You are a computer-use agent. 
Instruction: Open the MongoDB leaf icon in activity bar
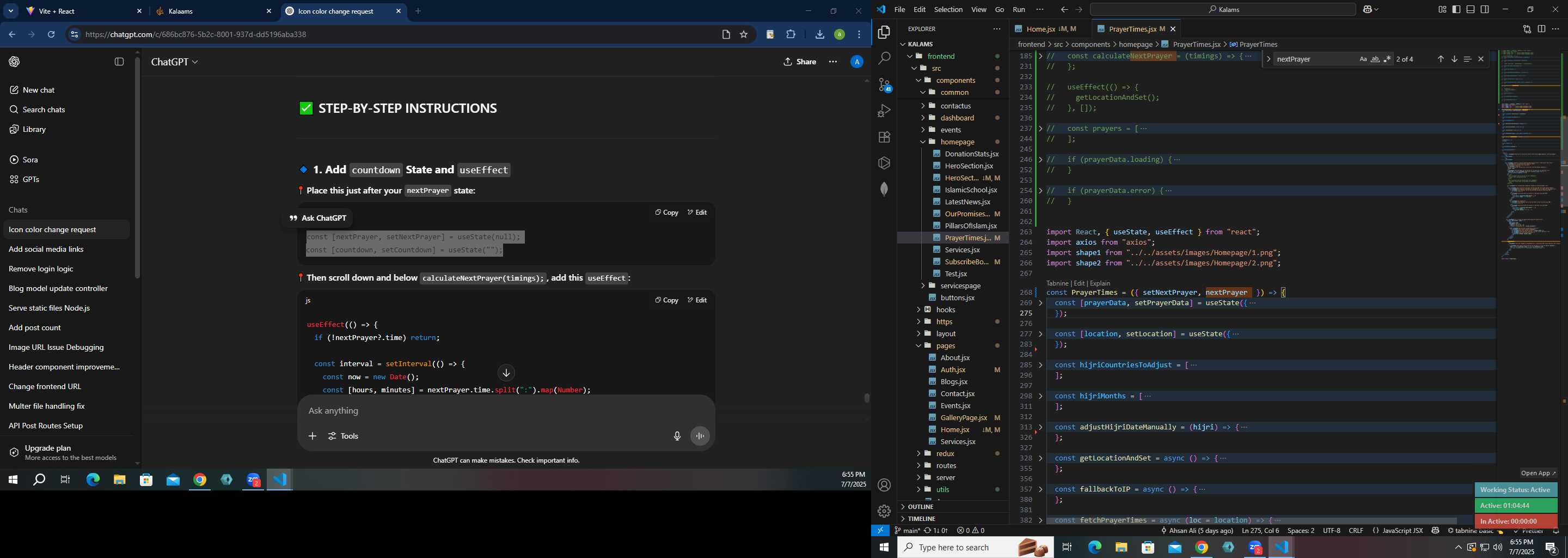pyautogui.click(x=884, y=189)
